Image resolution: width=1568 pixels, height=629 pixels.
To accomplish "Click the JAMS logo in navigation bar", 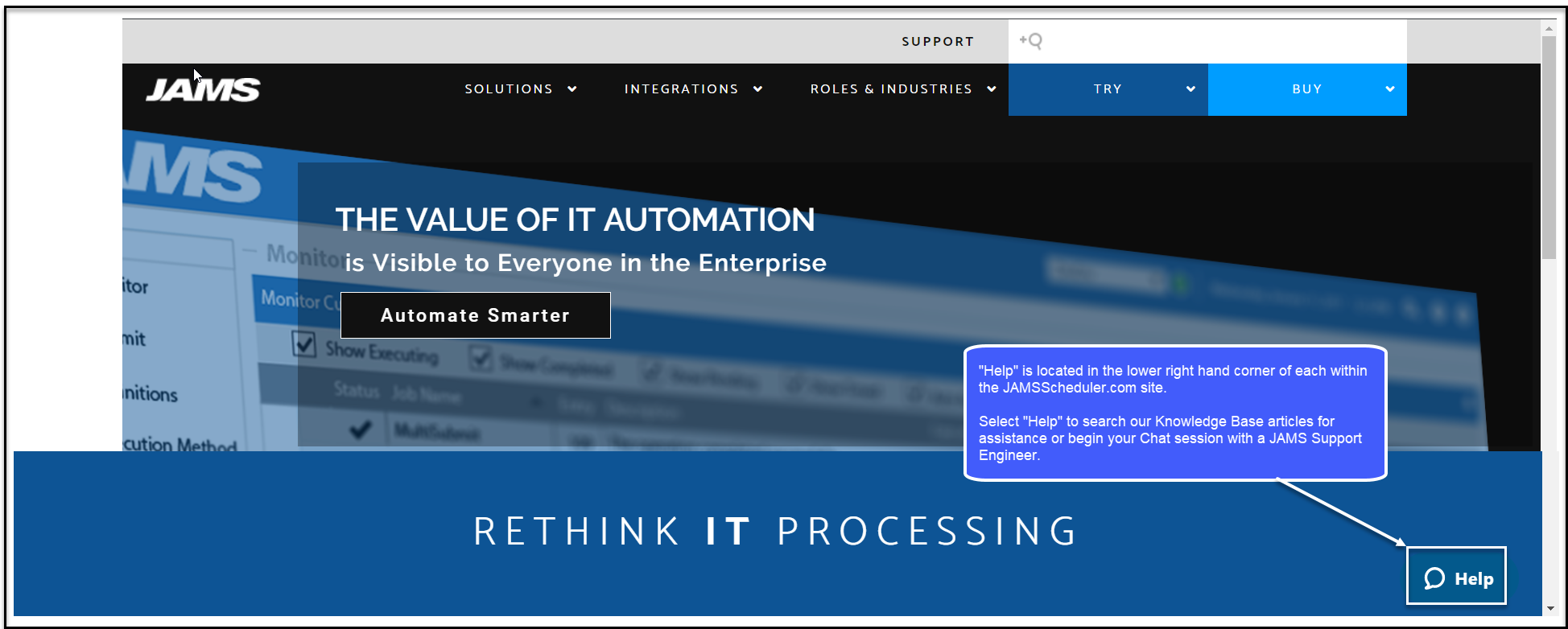I will tap(203, 89).
